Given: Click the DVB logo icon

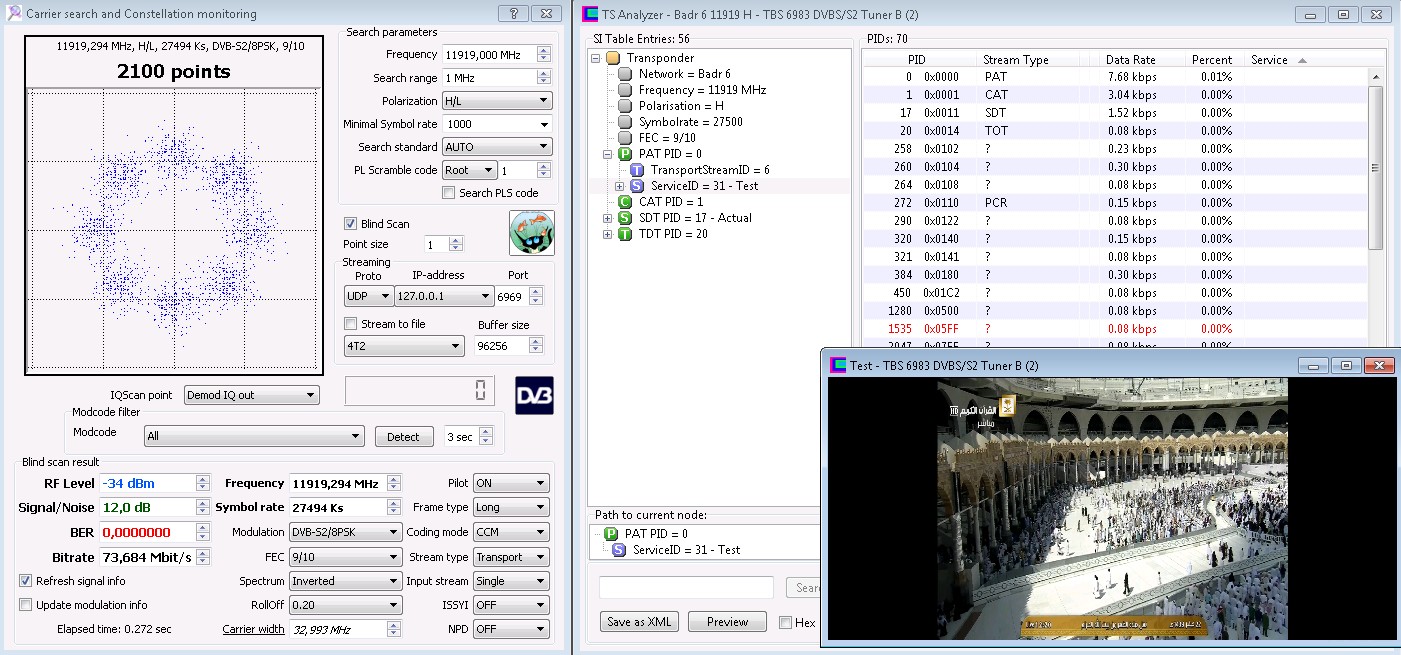Looking at the screenshot, I should tap(534, 395).
